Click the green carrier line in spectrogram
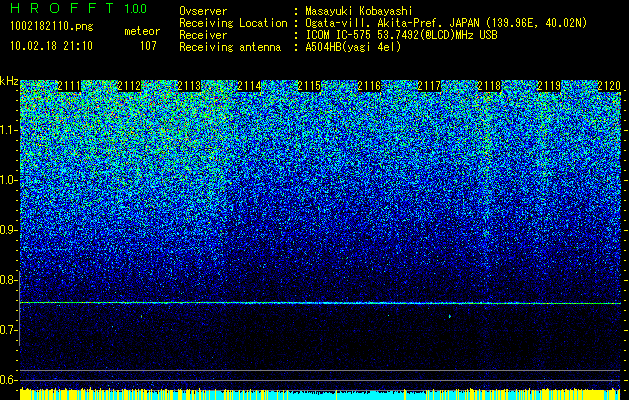Screen dimensions: 629x400 320,303
